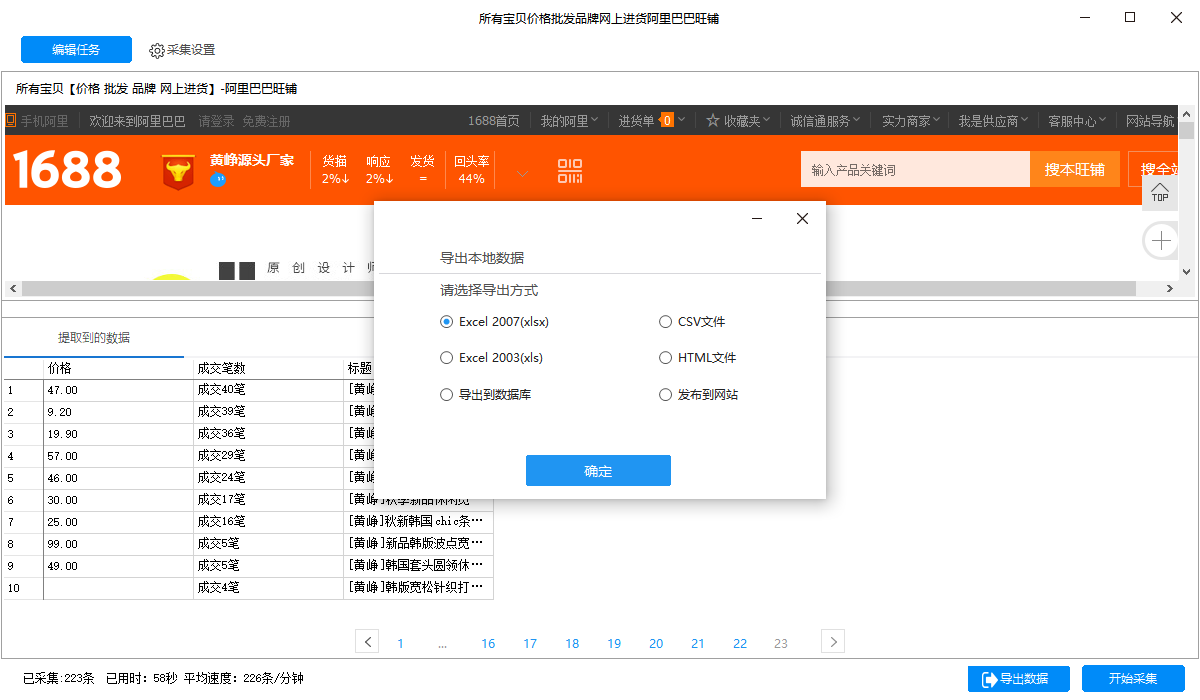Screen dimensions: 1200x700
Task: Go to page 16 in pagination
Action: tap(488, 643)
